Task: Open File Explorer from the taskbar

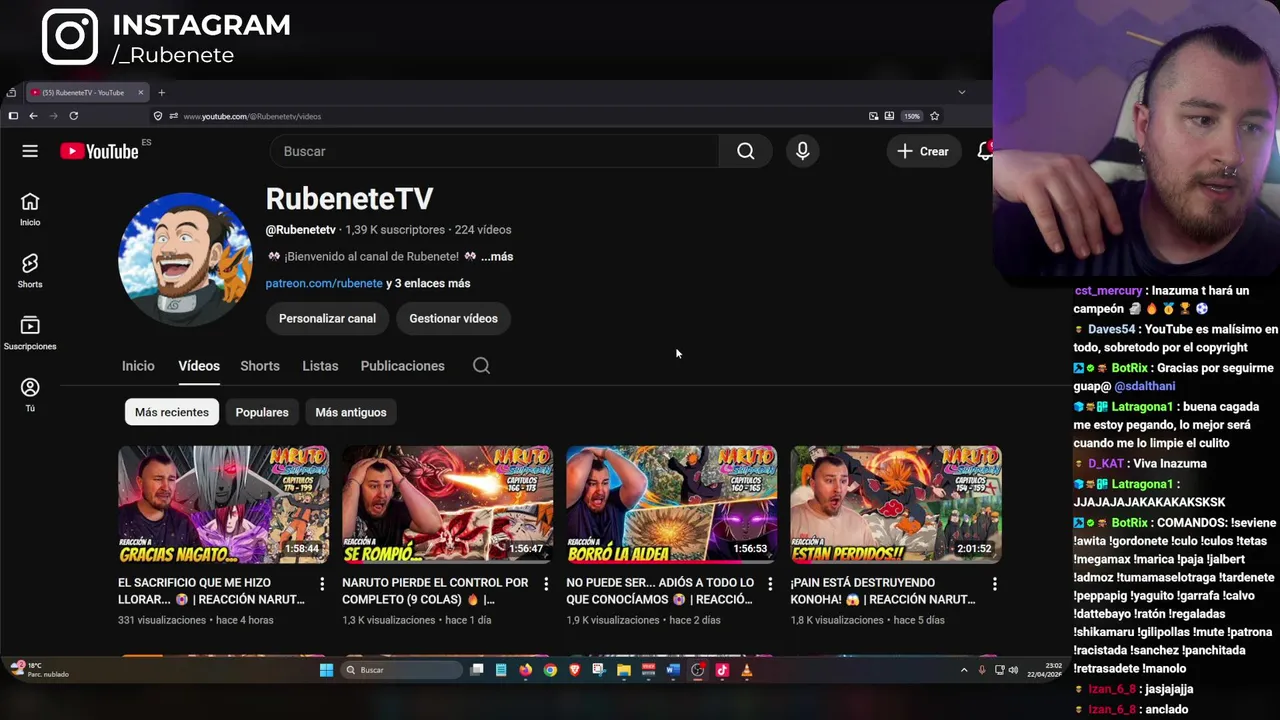Action: 624,670
